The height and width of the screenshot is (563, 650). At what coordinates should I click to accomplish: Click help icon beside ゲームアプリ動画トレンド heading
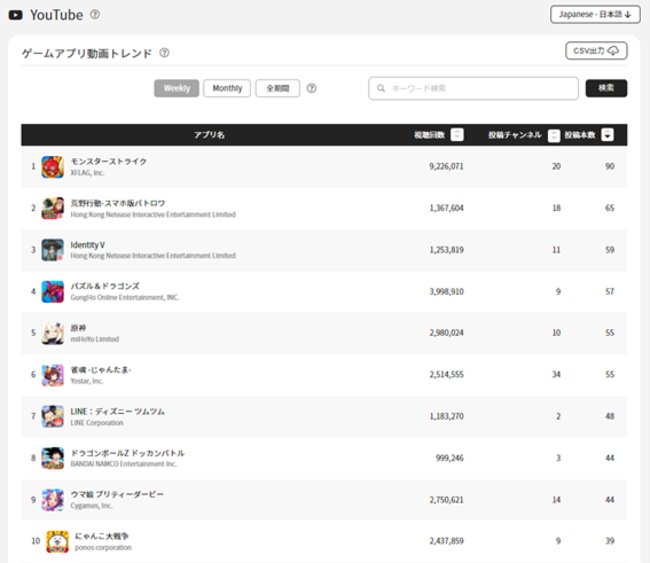pos(164,53)
